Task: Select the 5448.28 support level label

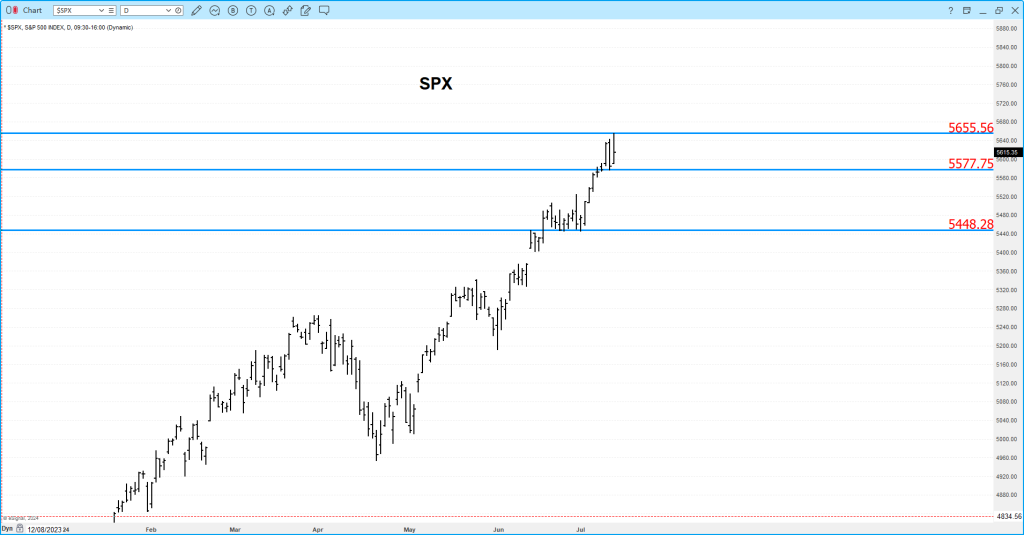Action: (x=970, y=224)
